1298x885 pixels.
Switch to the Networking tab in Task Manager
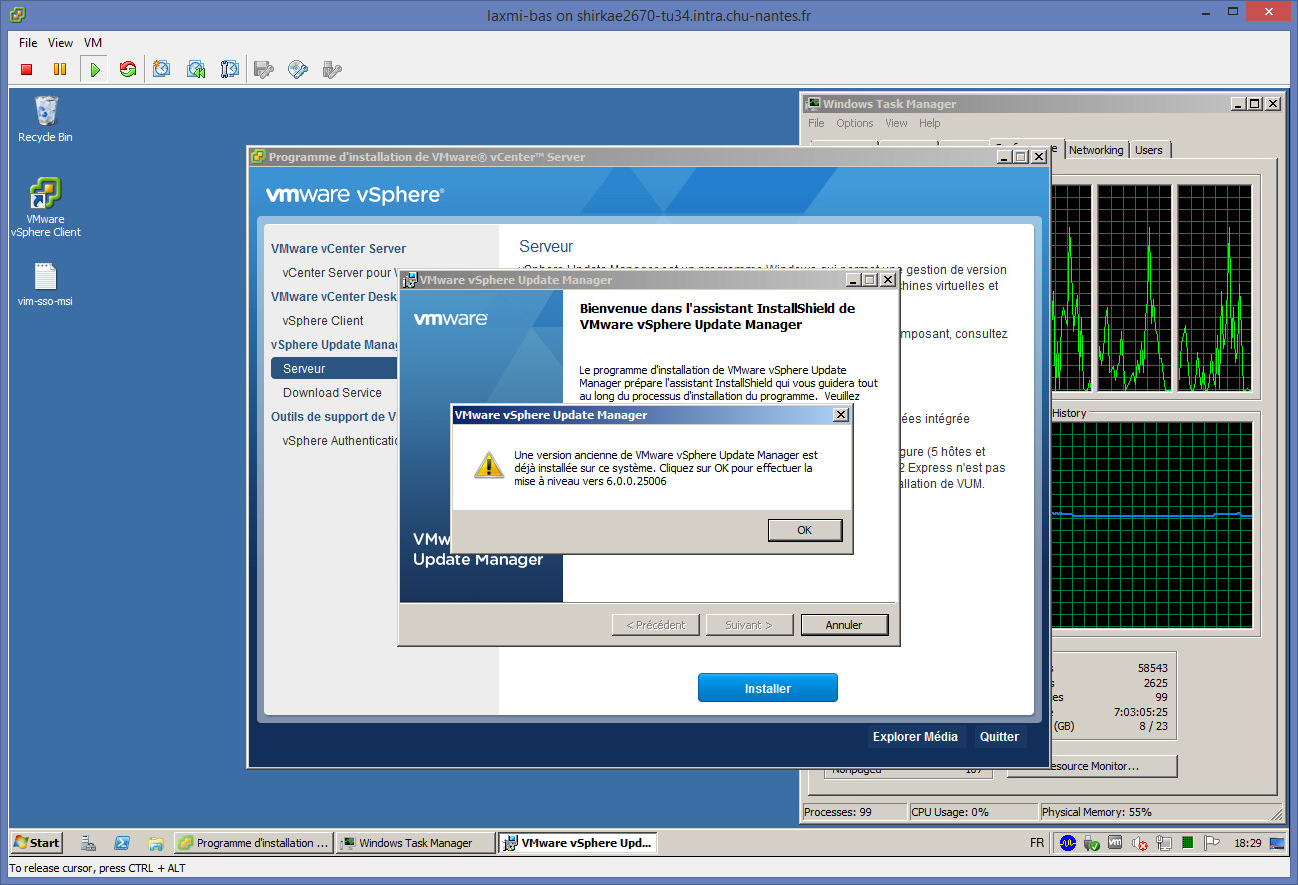pos(1095,150)
